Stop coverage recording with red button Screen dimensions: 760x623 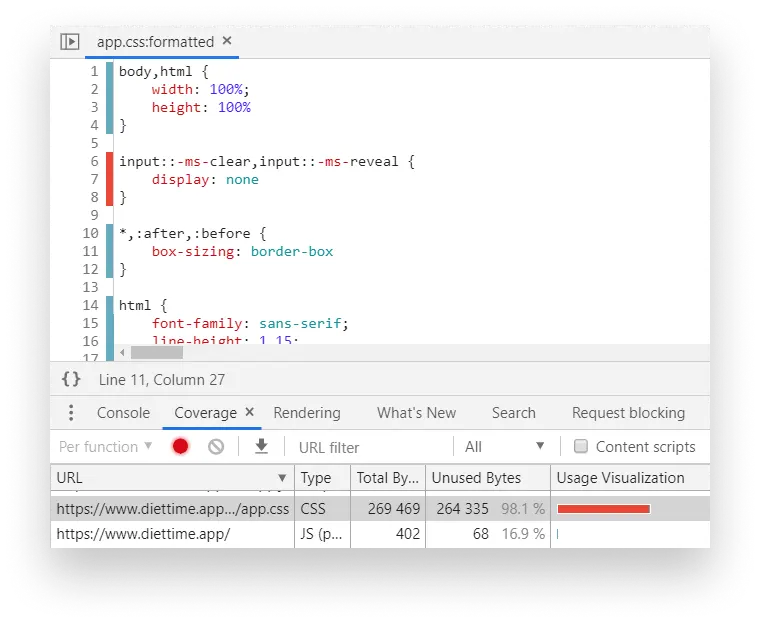click(180, 447)
